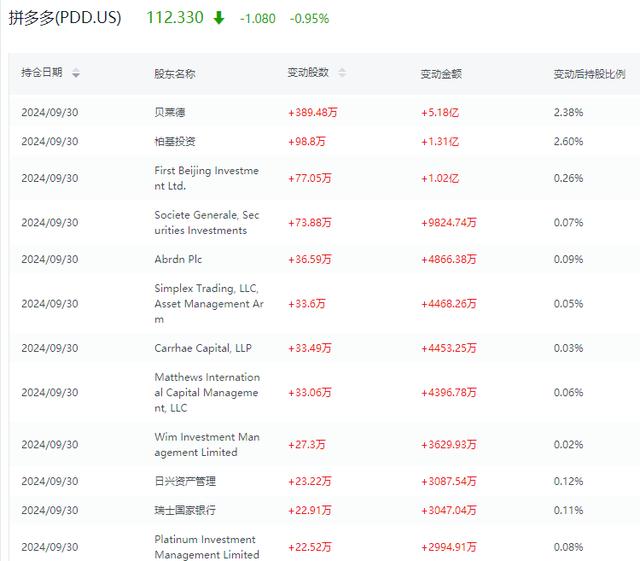Open shareholder Wim Investment Management Limited
Image resolution: width=640 pixels, height=561 pixels.
(207, 445)
